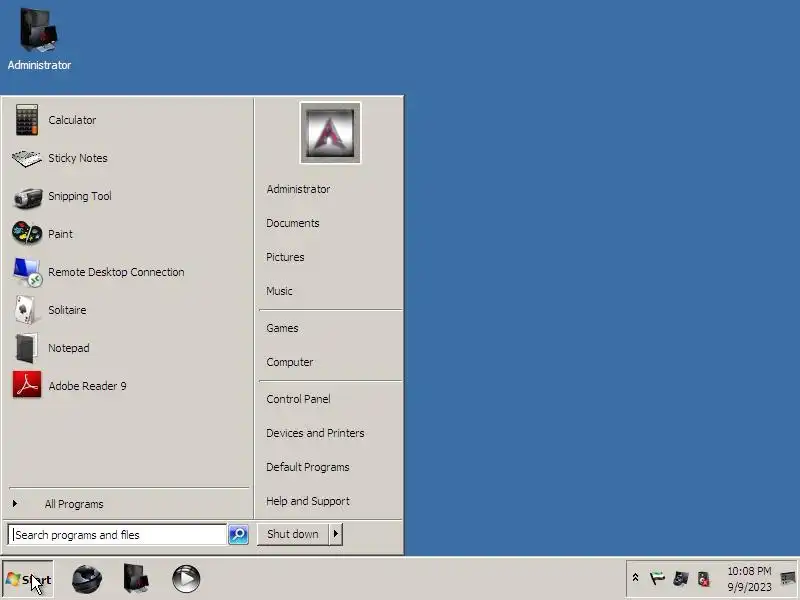Image resolution: width=800 pixels, height=600 pixels.
Task: Click the user account picture
Action: click(330, 133)
